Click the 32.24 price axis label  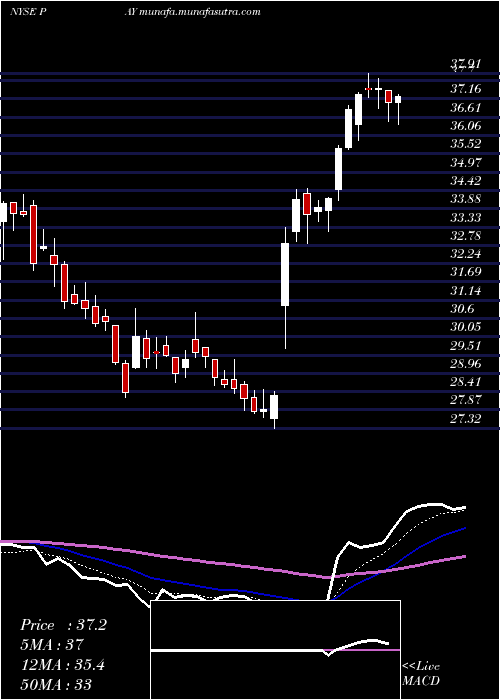[466, 254]
